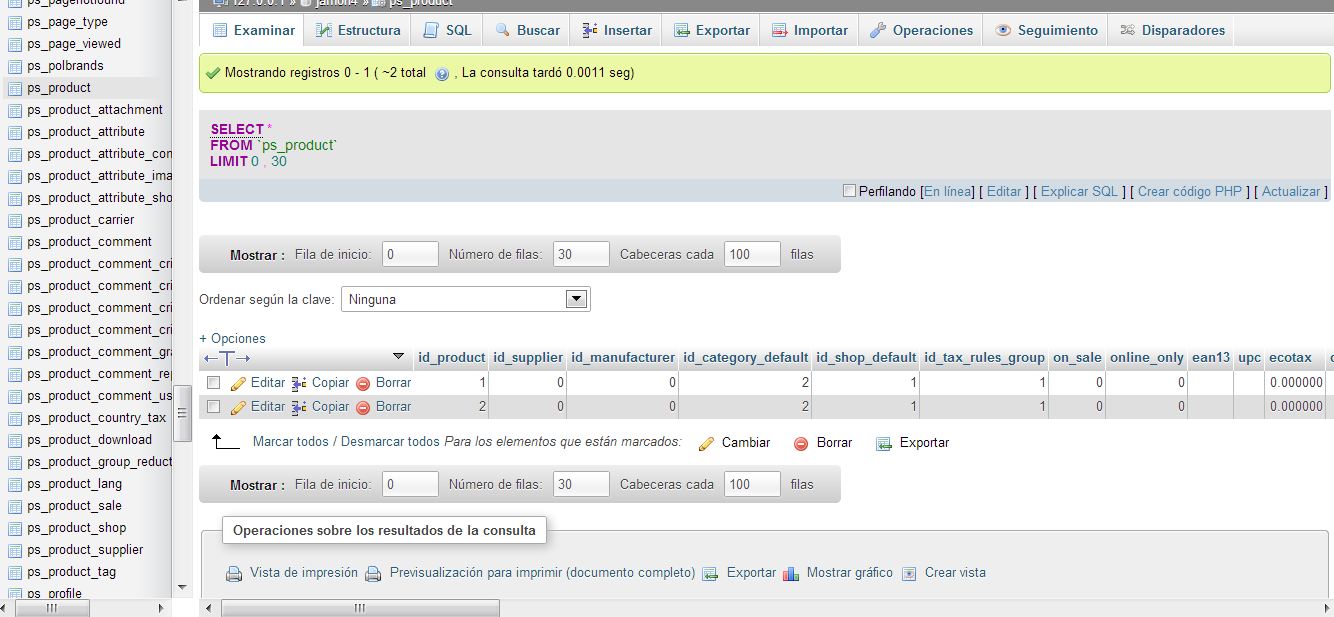Click table icon beside ps_product_tag
The width and height of the screenshot is (1334, 617).
pos(14,572)
